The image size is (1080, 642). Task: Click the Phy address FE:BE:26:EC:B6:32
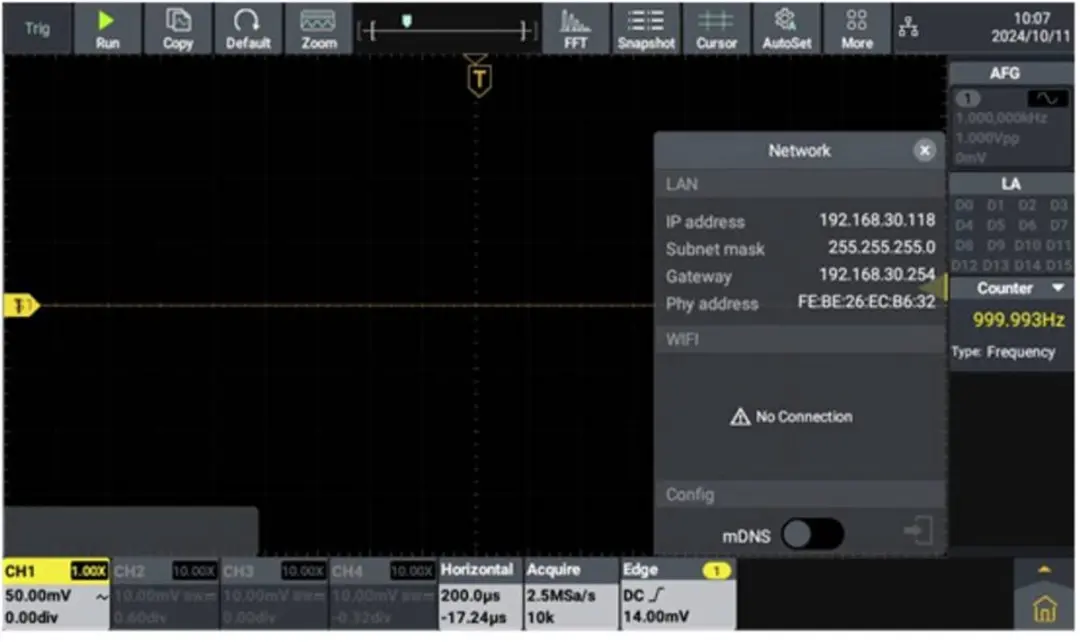866,302
